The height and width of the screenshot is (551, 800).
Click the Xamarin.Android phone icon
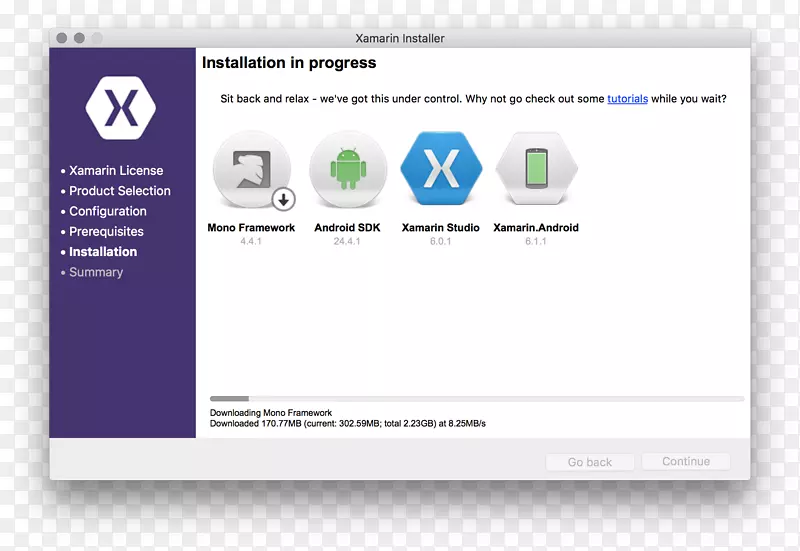(536, 168)
